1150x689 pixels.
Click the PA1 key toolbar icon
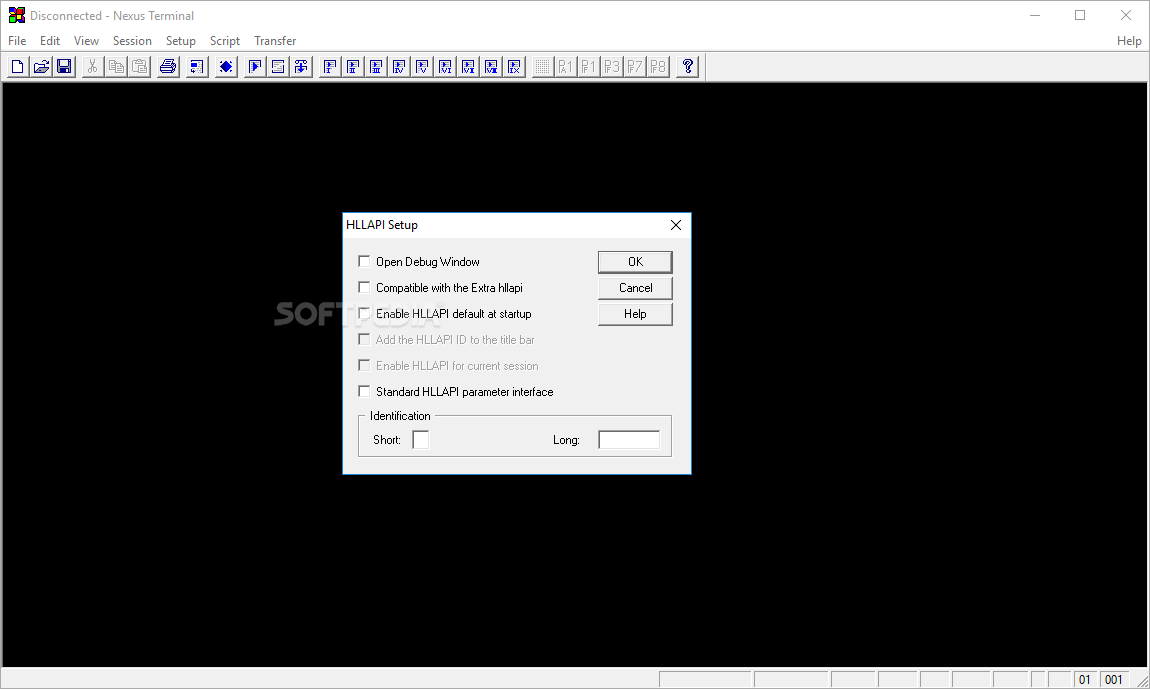pos(565,67)
